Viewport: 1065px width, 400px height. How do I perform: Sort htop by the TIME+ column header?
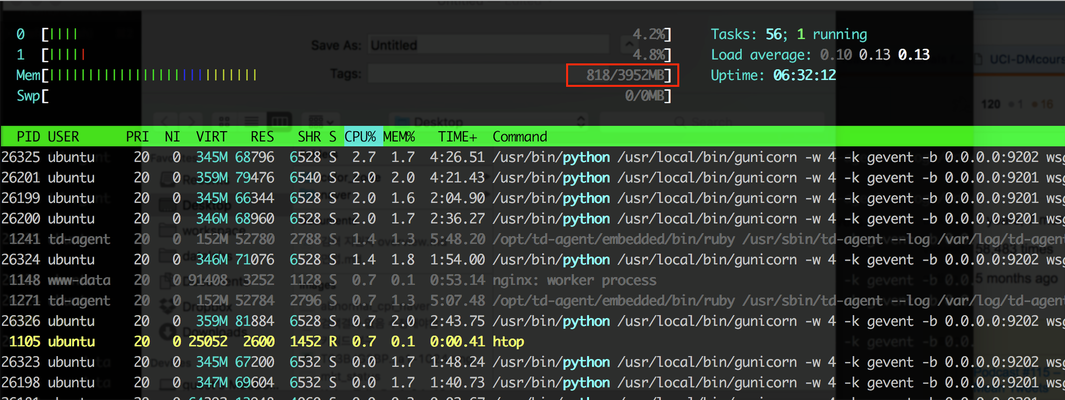(x=458, y=137)
